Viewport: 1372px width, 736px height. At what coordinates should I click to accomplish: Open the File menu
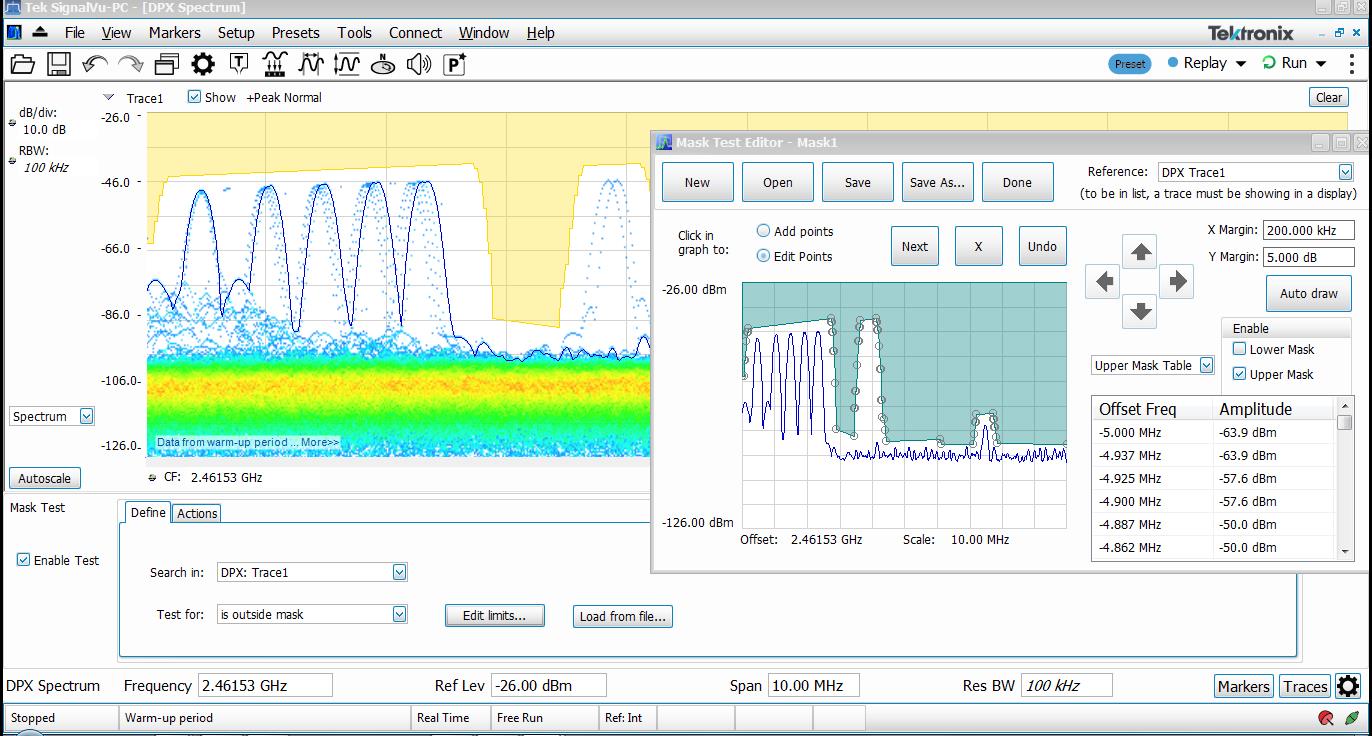tap(75, 33)
